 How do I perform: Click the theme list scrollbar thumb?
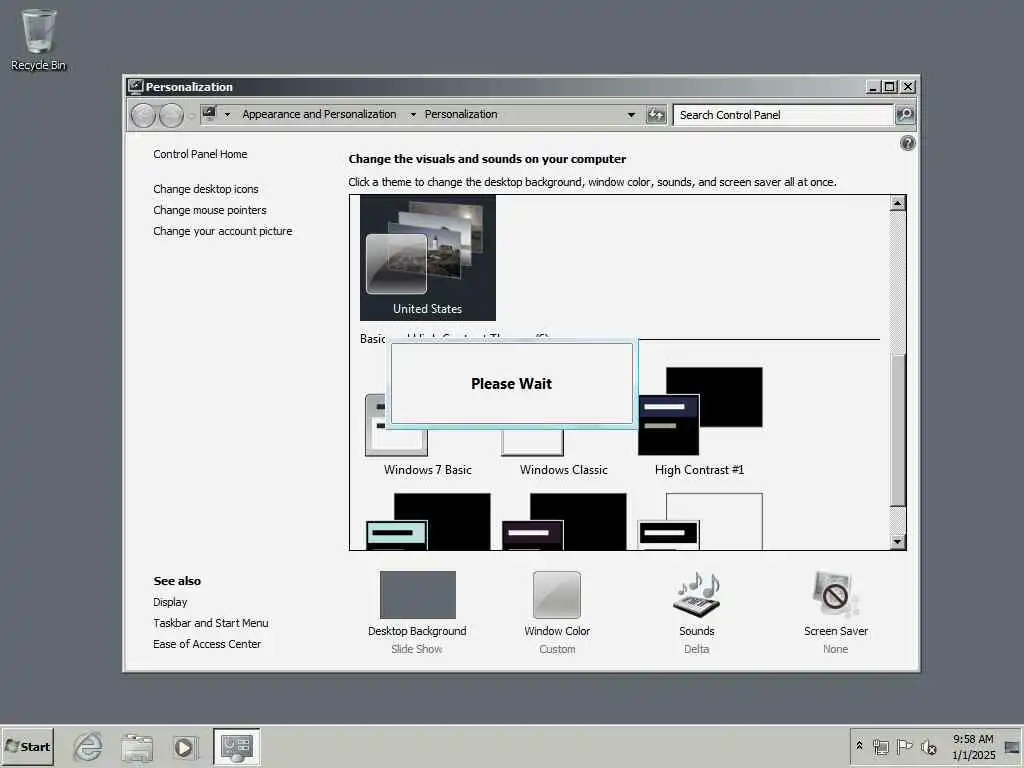(x=898, y=430)
